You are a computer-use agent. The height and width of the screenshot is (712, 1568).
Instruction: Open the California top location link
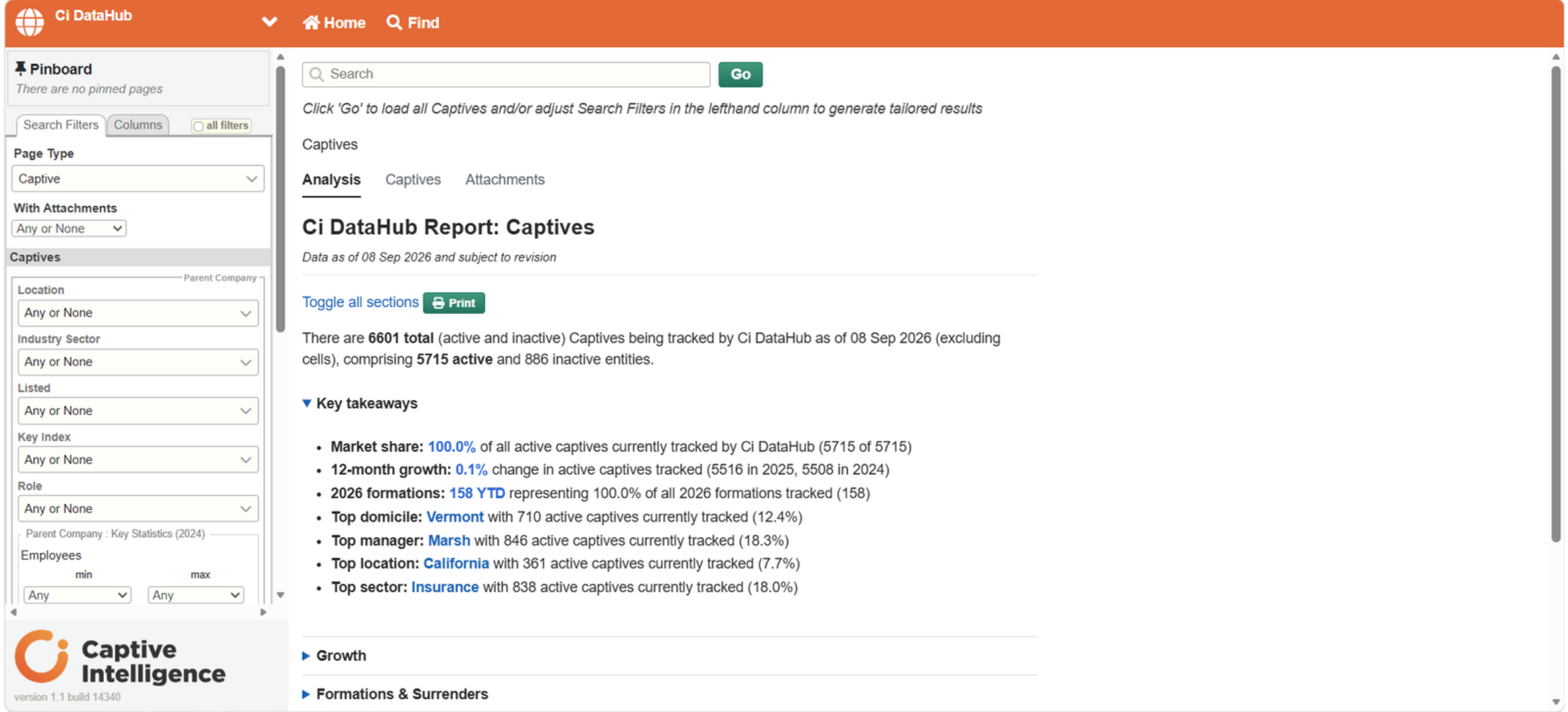click(x=456, y=563)
